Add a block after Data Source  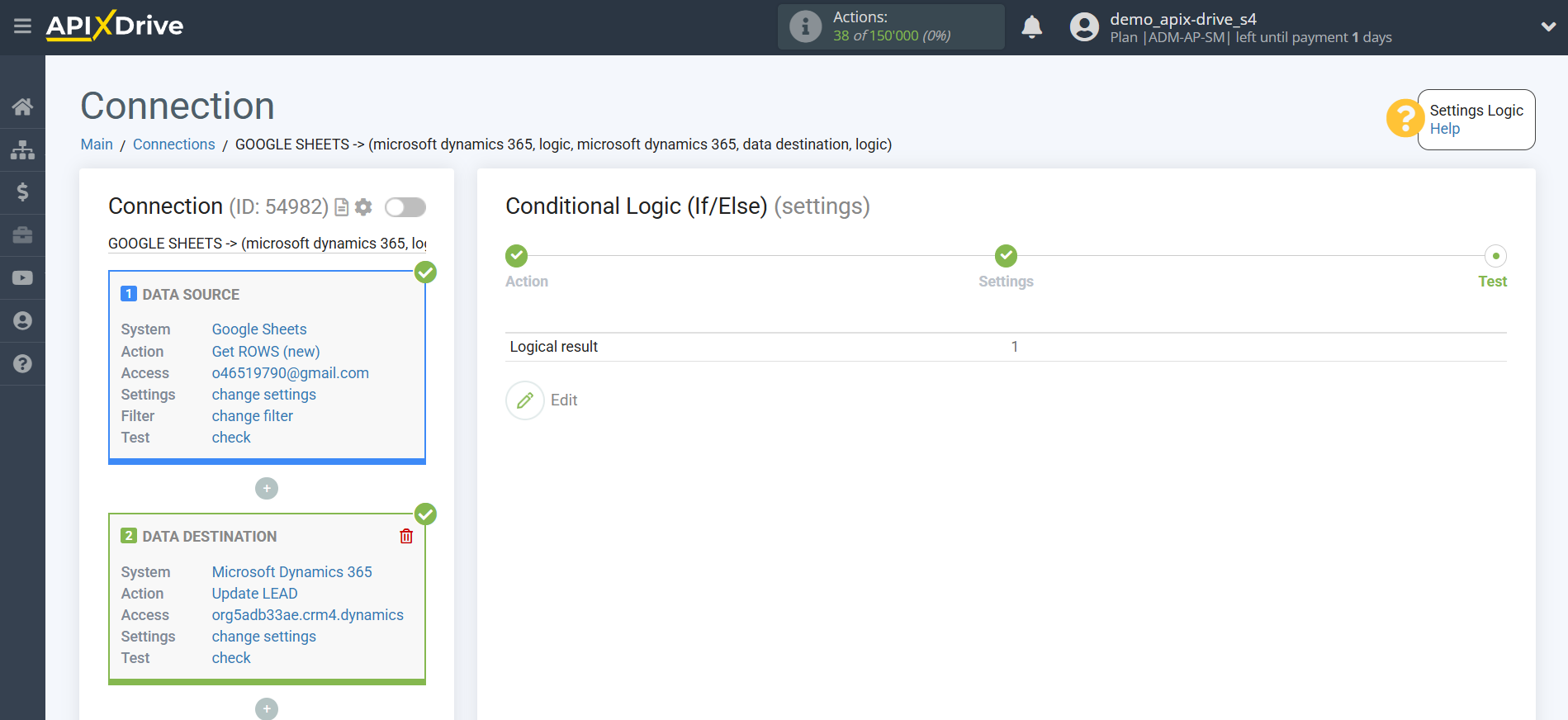pyautogui.click(x=267, y=489)
